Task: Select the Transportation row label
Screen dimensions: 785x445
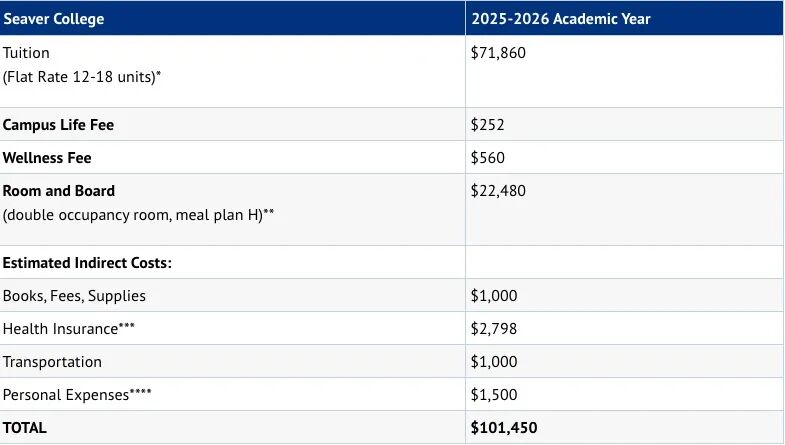Action: pos(52,362)
